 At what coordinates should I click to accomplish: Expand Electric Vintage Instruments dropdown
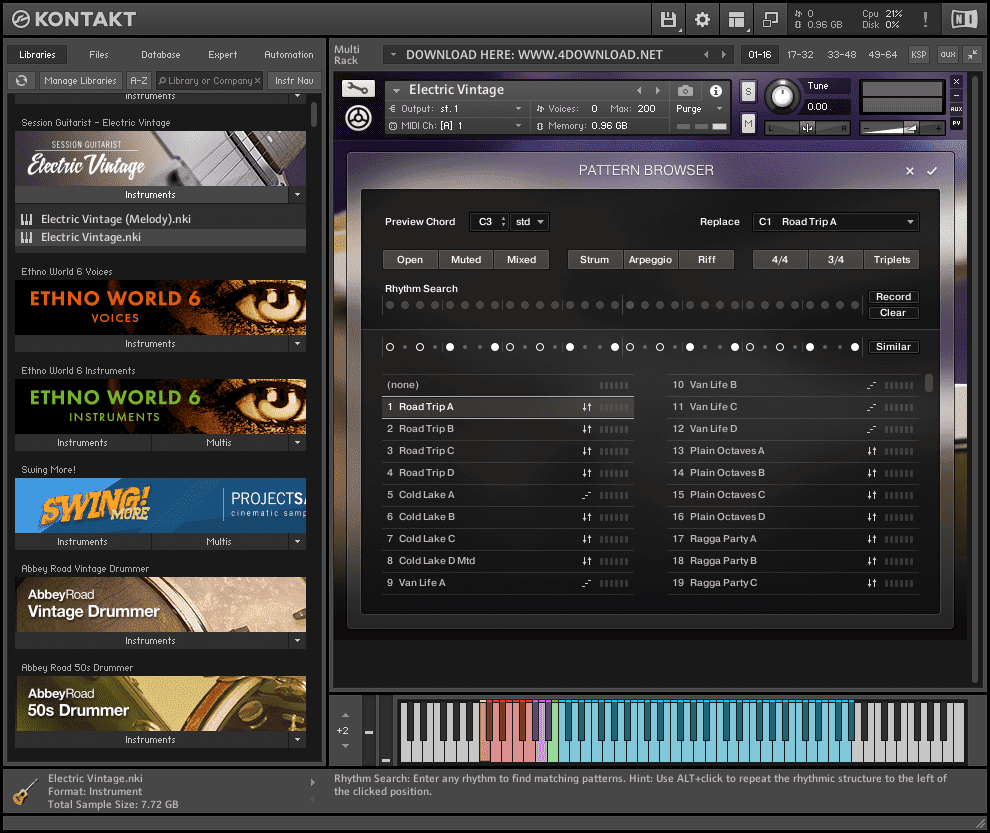[x=297, y=195]
